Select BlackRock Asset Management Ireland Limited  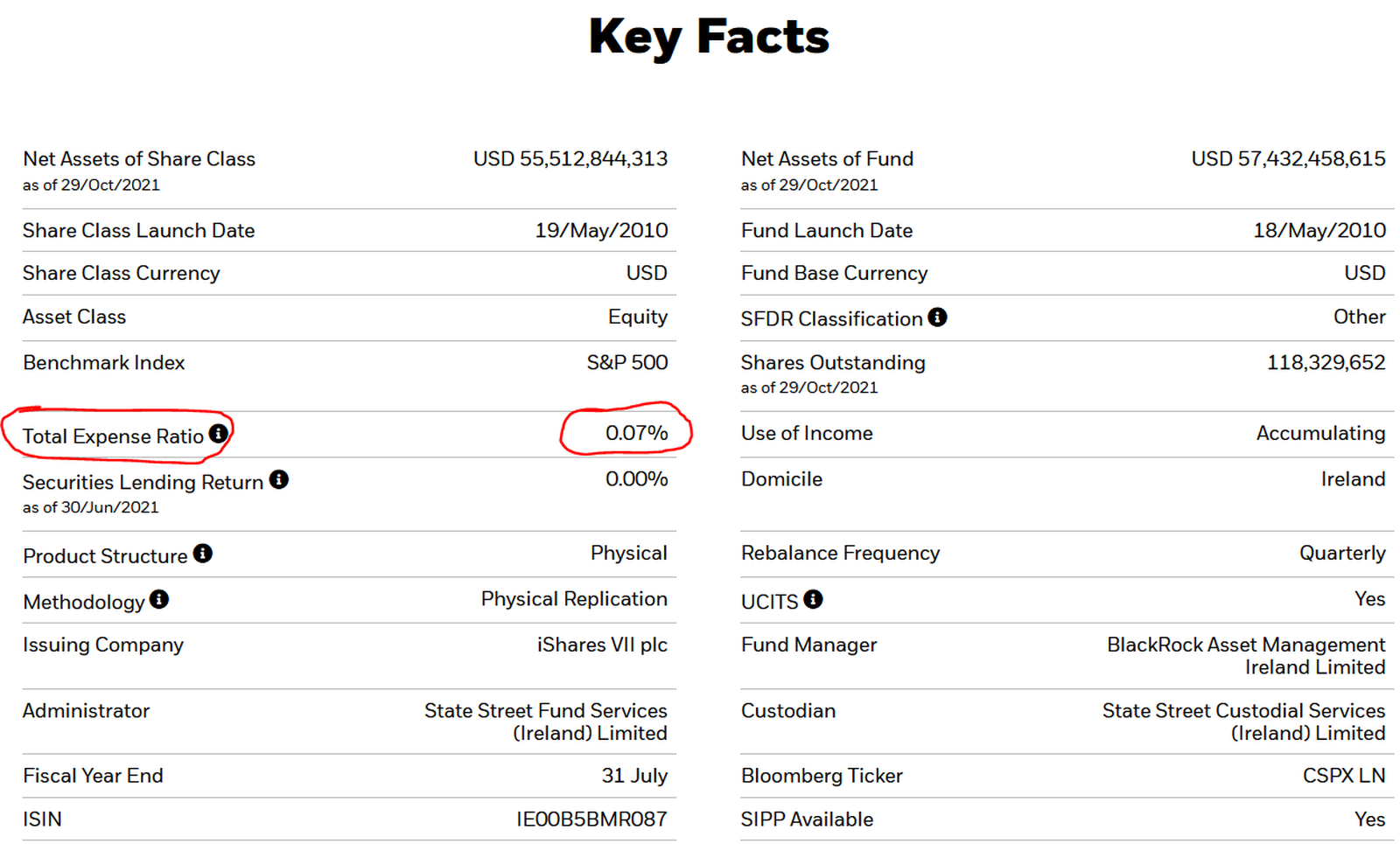1246,656
